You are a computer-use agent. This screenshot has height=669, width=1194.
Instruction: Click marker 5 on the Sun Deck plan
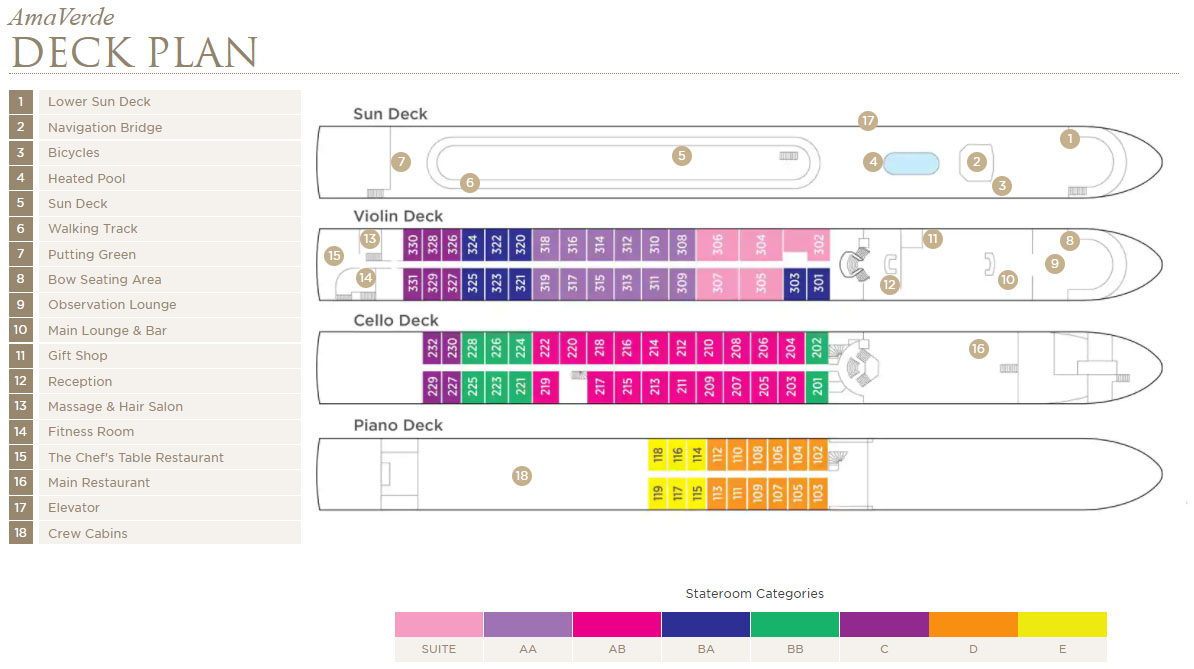click(682, 156)
